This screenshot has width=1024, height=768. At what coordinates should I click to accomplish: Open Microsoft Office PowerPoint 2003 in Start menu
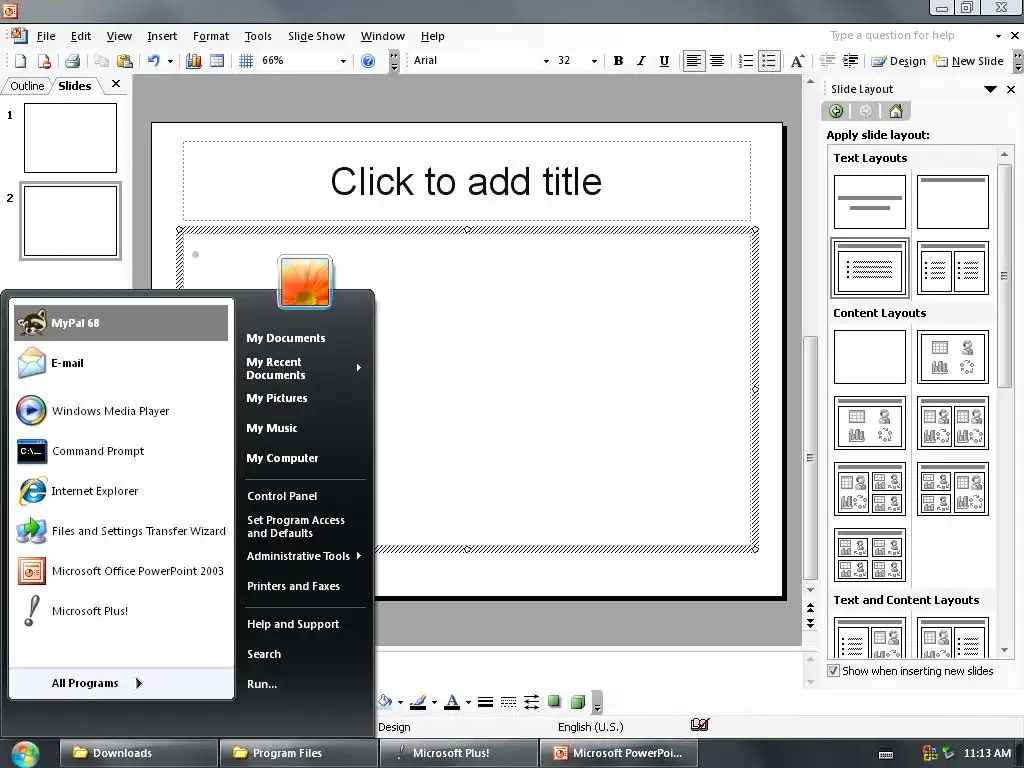point(121,571)
